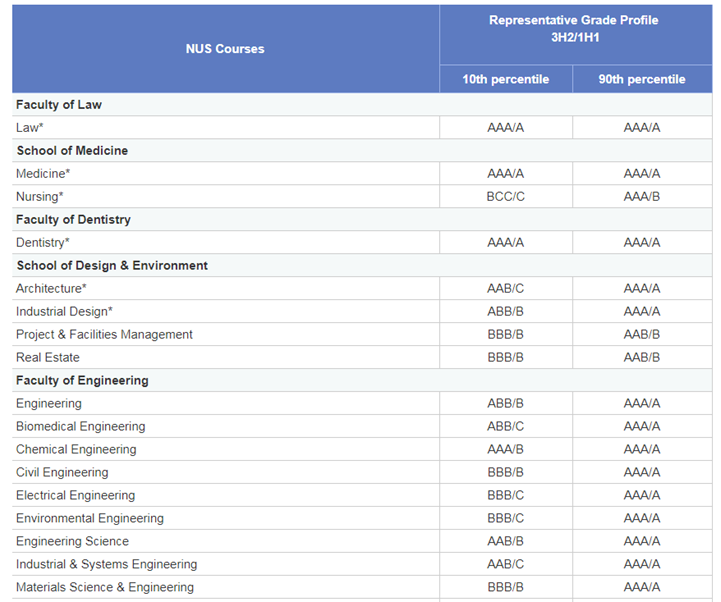This screenshot has width=721, height=602.
Task: Select Nursing 10th percentile value BCC/C
Action: point(506,196)
